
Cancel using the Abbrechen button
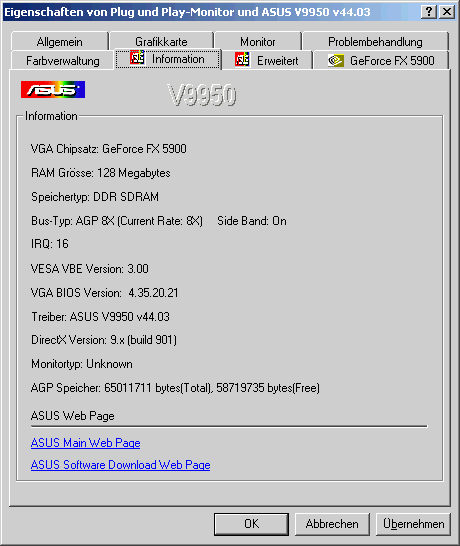[x=332, y=524]
